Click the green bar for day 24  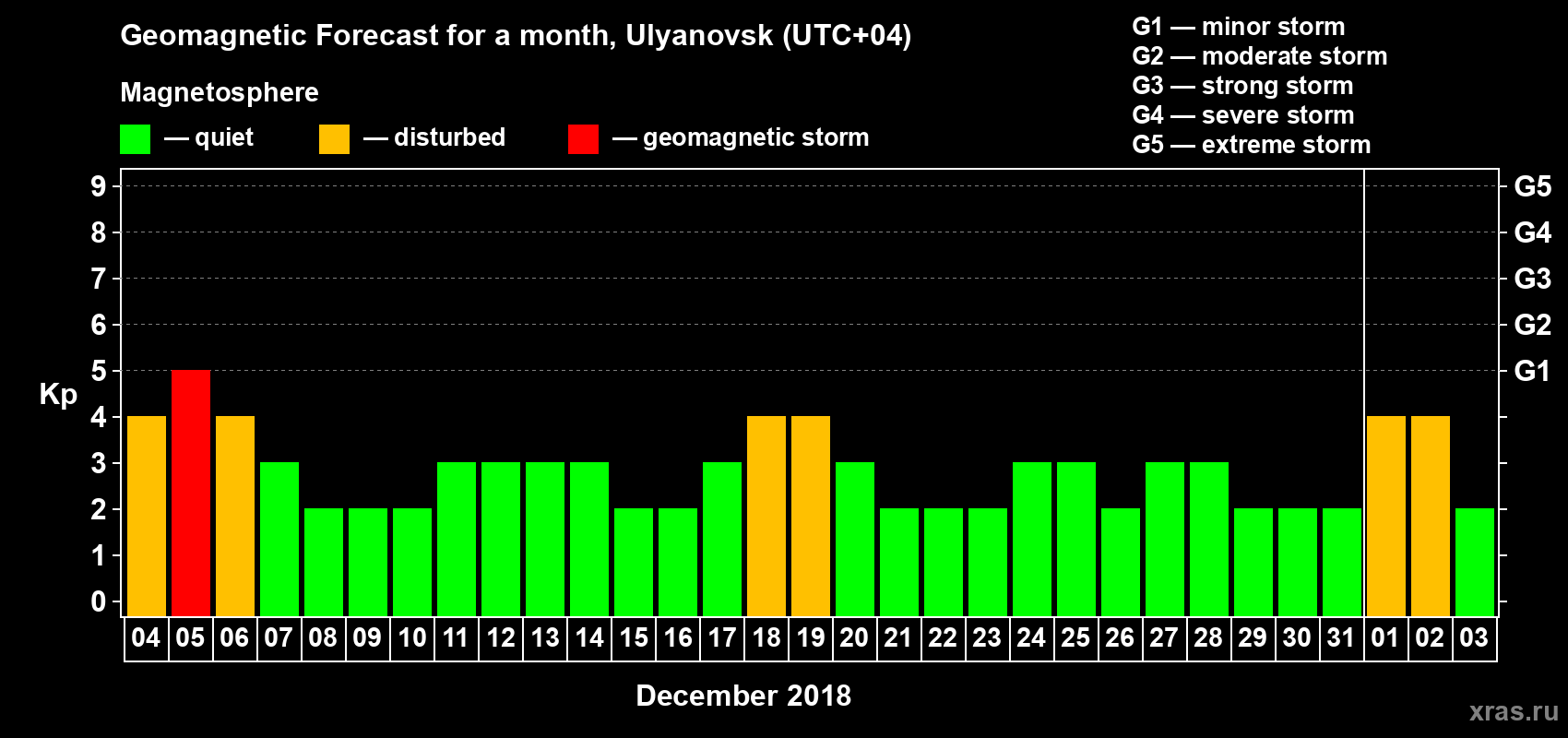pos(1032,540)
